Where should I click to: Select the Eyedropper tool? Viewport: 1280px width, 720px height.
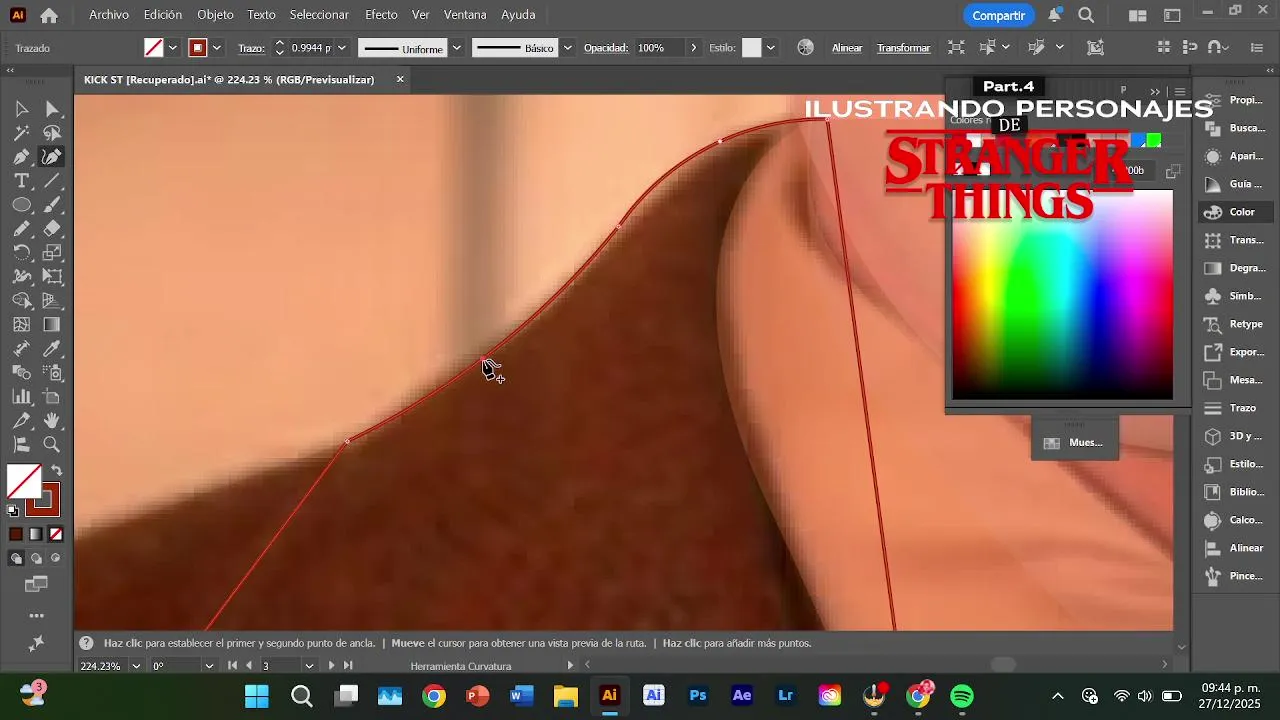click(x=52, y=349)
